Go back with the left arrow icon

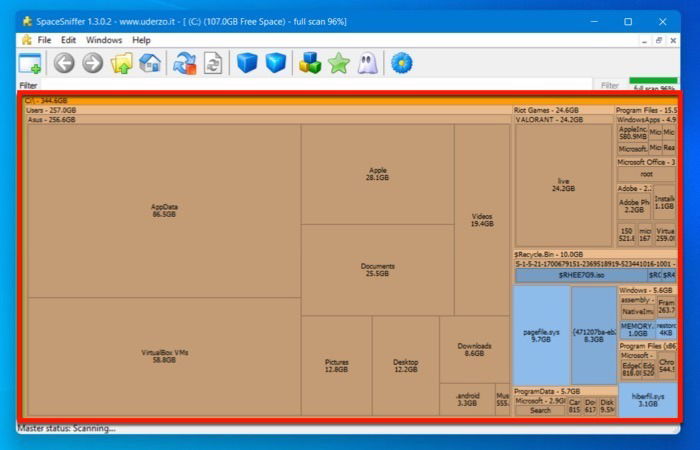tap(64, 63)
